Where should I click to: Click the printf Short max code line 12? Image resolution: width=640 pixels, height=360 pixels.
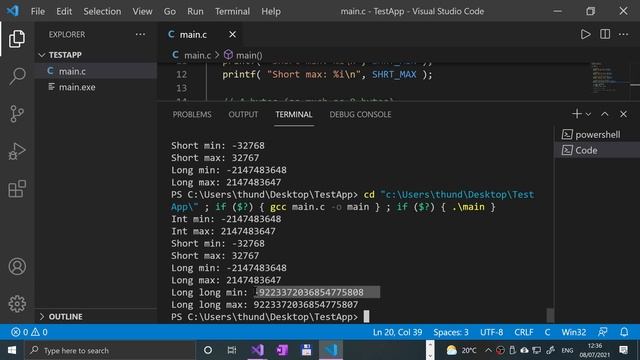327,74
